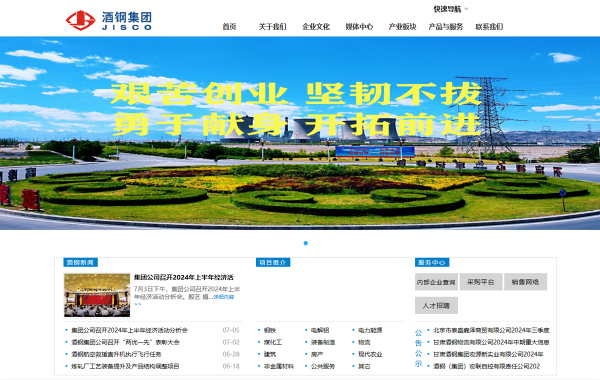The height and width of the screenshot is (380, 600).
Task: Open notice 酒钢(集团)宏联自控有限责任公司202
Action: [x=486, y=366]
